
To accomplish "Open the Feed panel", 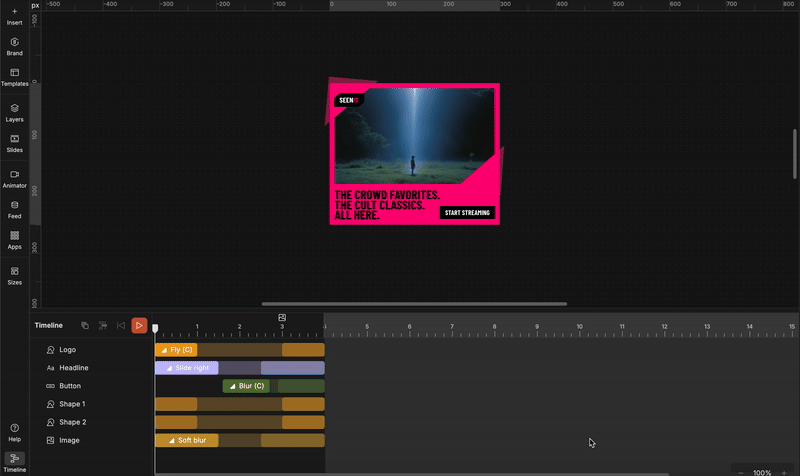I will coord(14,209).
